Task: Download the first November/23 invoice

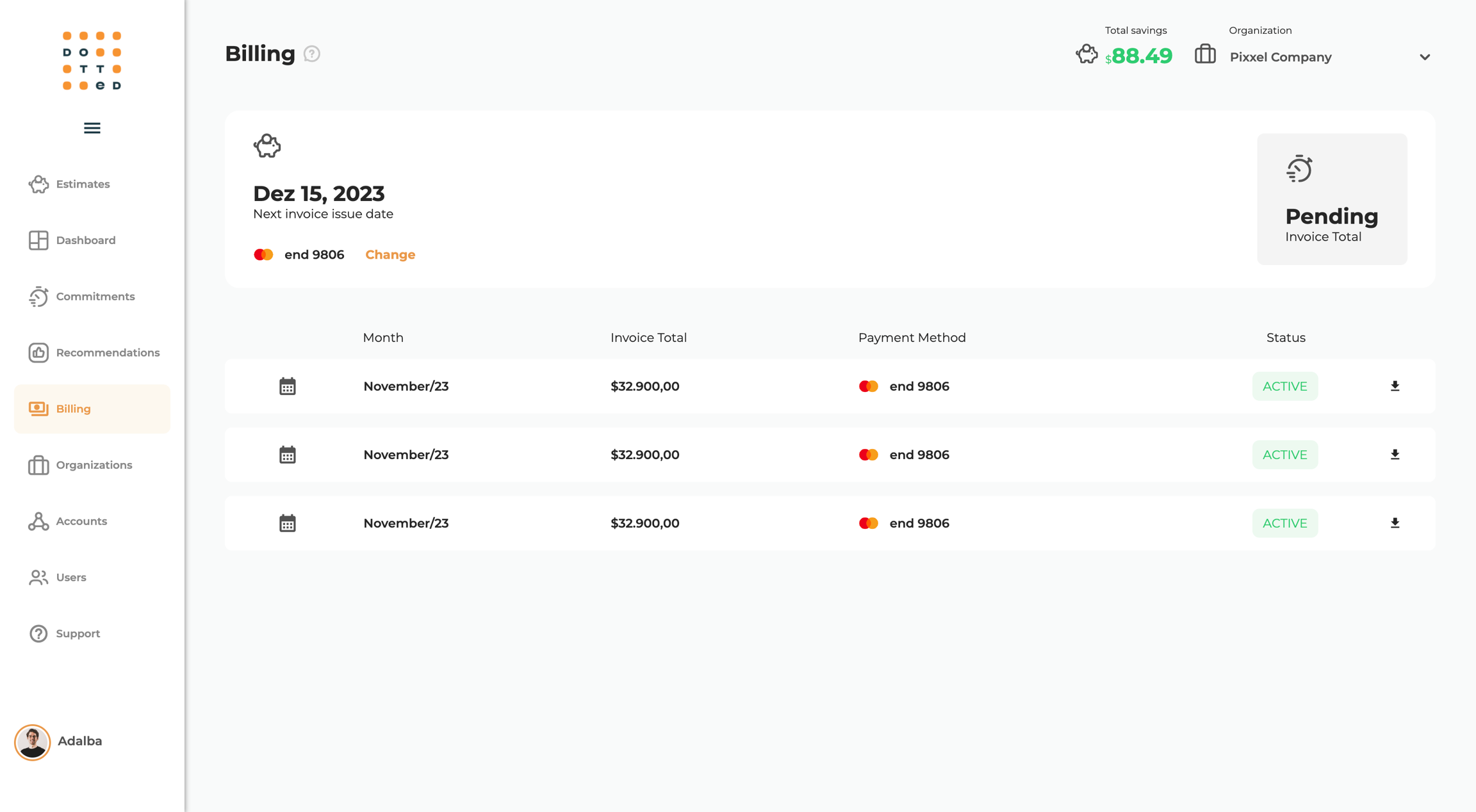Action: click(1395, 386)
